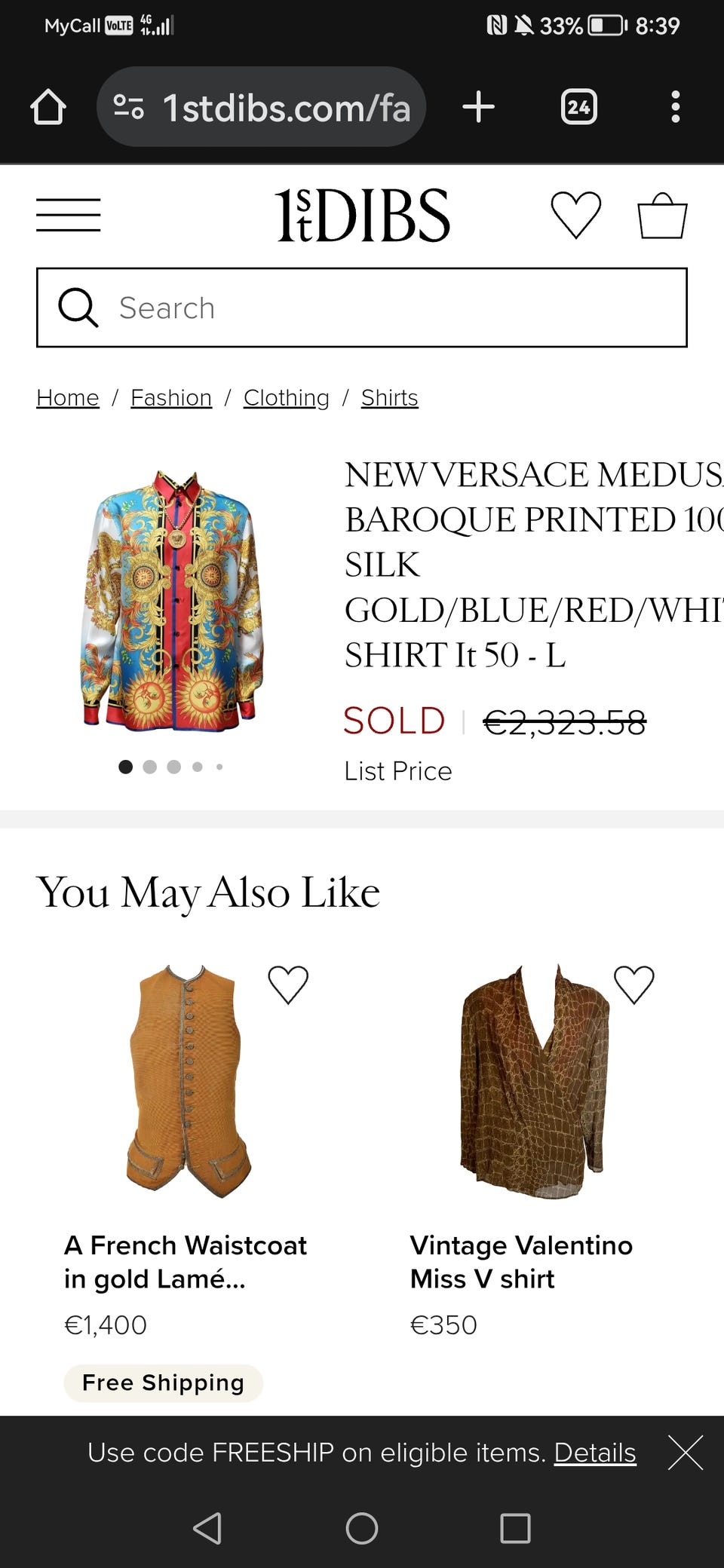Screen dimensions: 724x1568
Task: Show the open tabs switcher
Action: (578, 107)
